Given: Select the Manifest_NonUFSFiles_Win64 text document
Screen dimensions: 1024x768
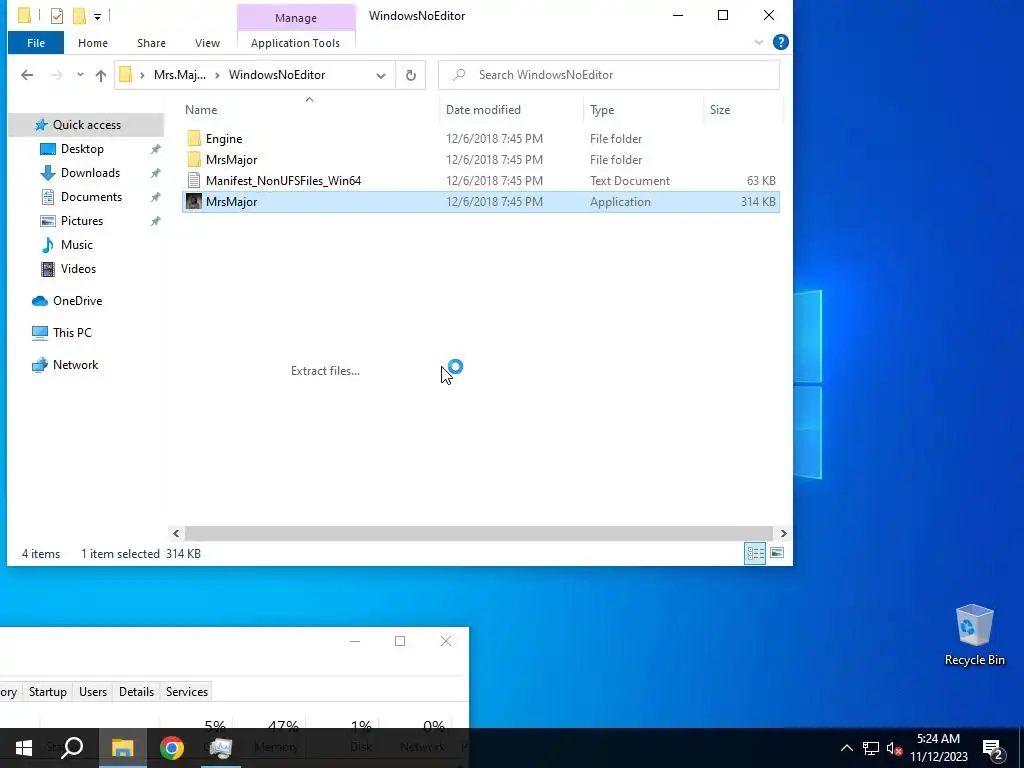Looking at the screenshot, I should point(481,181).
